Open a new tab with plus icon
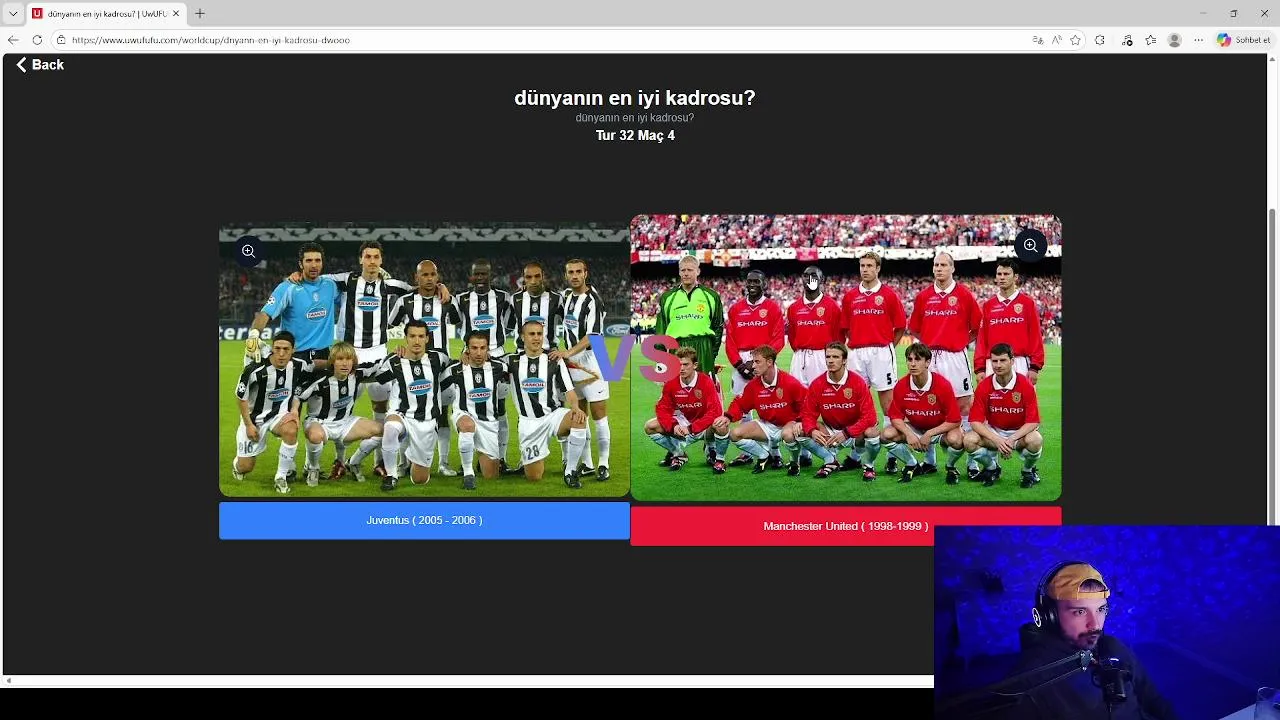The image size is (1280, 720). (200, 14)
